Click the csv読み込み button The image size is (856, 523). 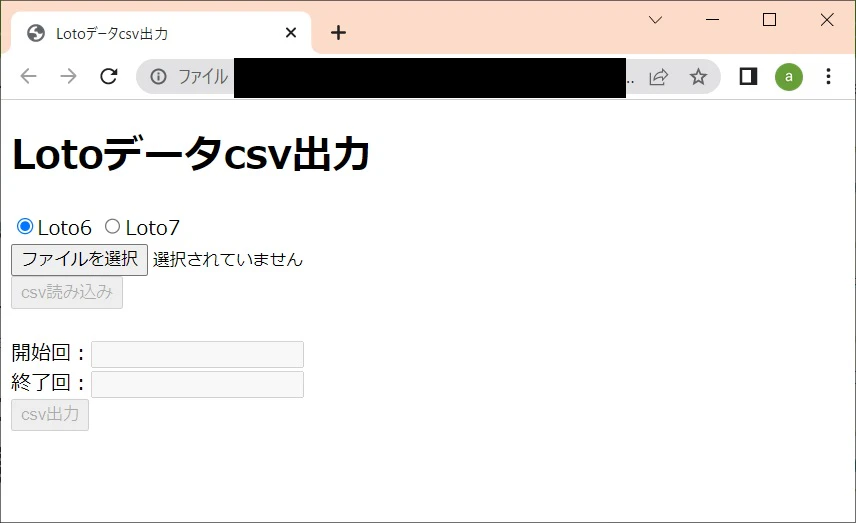[67, 293]
